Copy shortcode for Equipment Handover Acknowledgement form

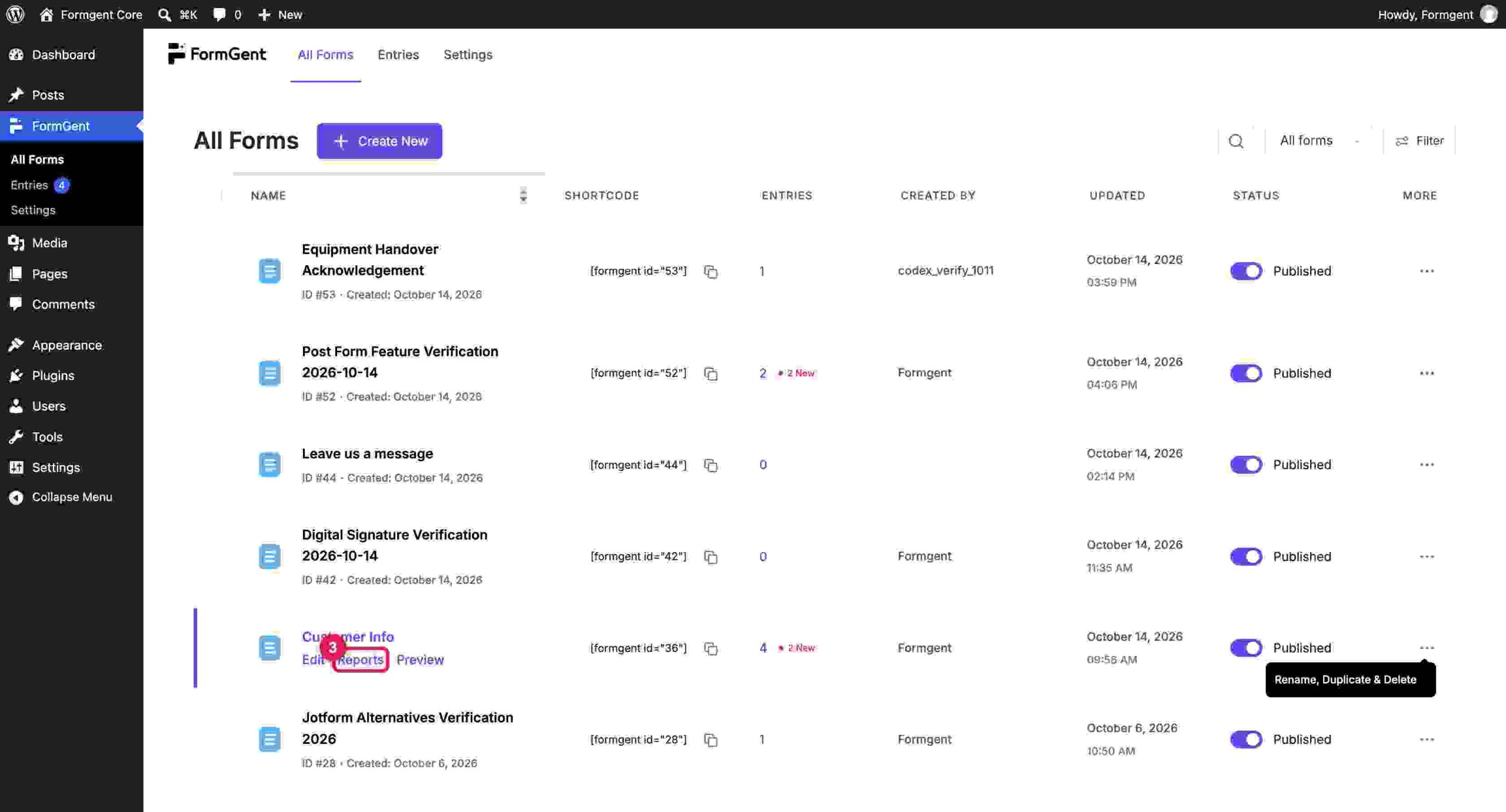711,272
